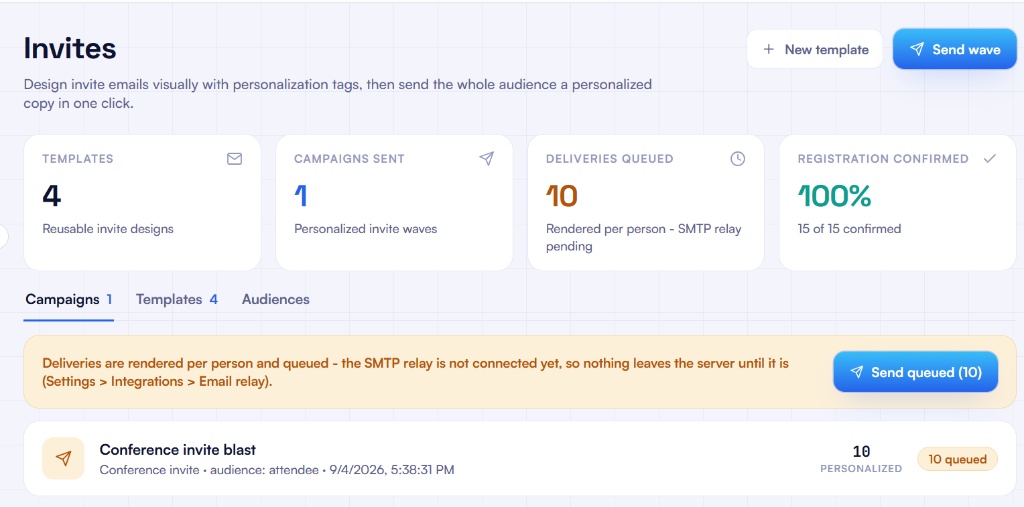Click the Invites page heading
The image size is (1024, 507).
click(70, 48)
